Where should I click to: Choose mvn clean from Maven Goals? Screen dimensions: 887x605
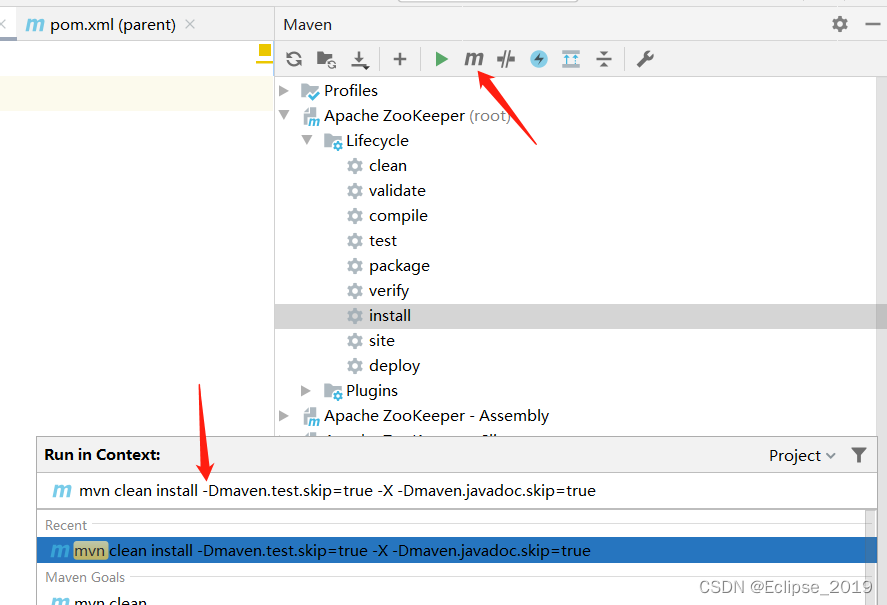(x=110, y=600)
